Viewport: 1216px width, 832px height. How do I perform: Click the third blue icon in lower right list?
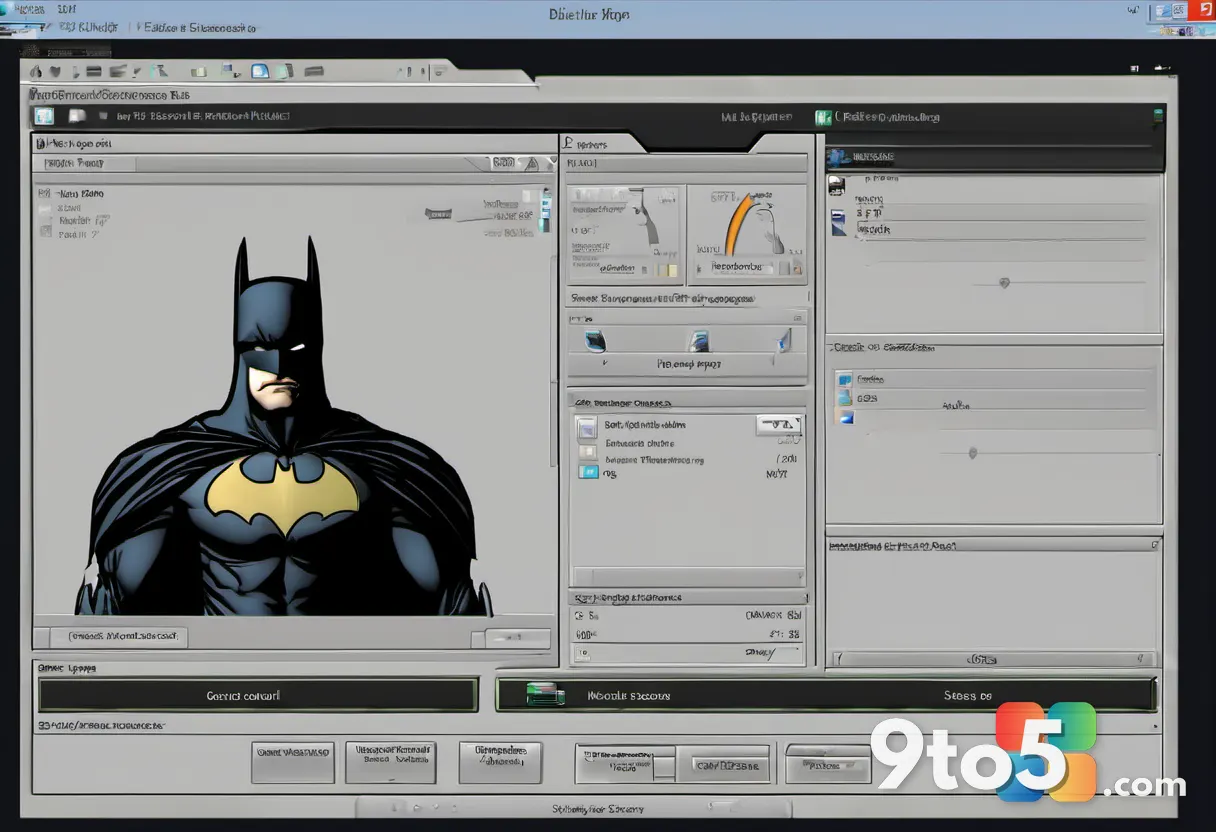click(x=846, y=417)
